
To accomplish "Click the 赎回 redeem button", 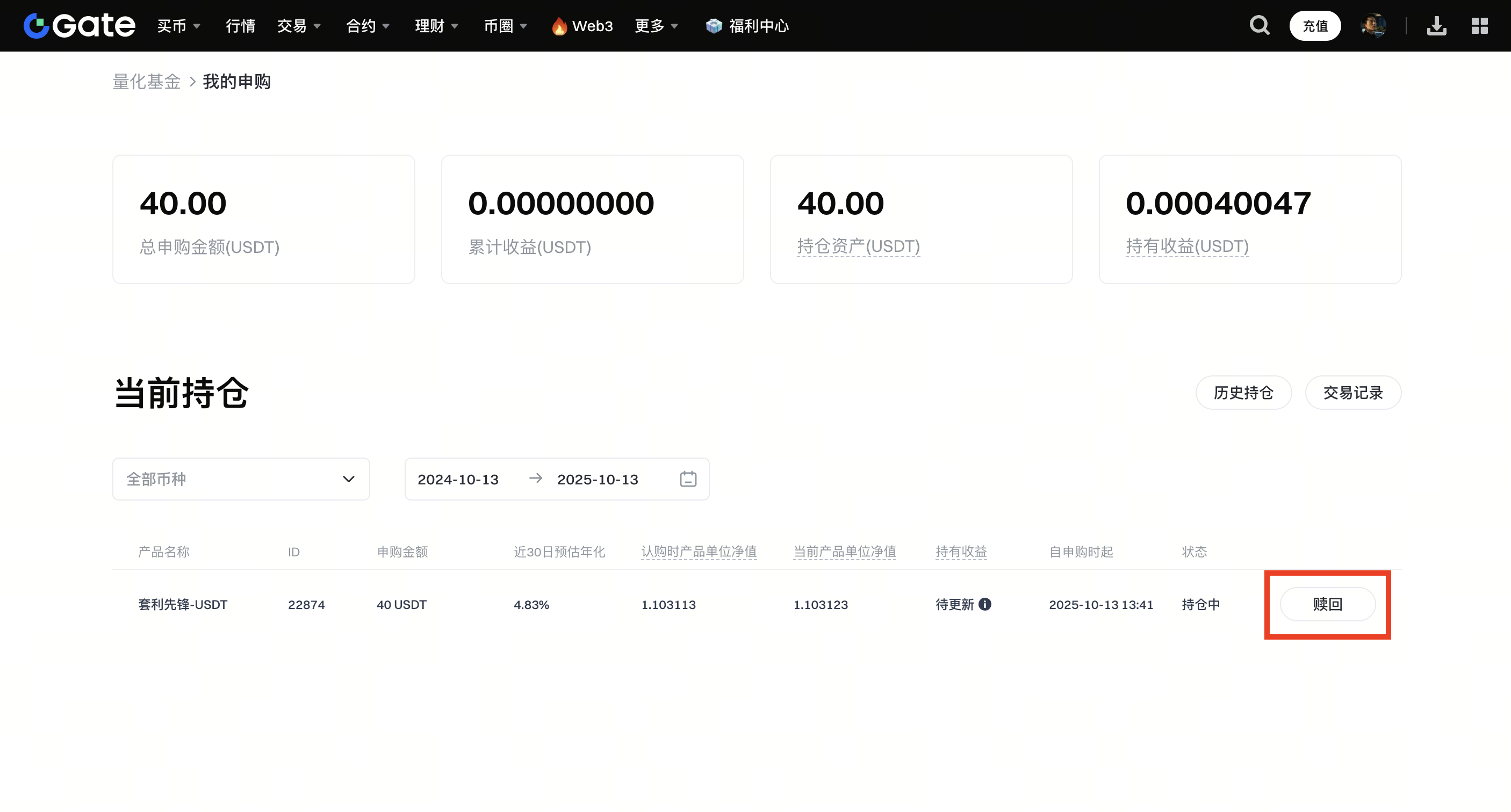I will click(x=1327, y=604).
